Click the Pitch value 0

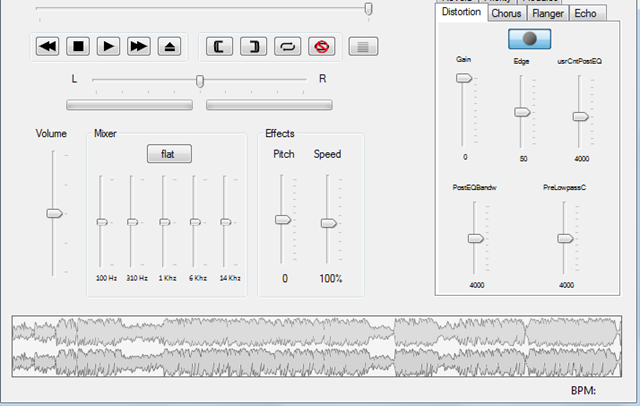tap(285, 279)
